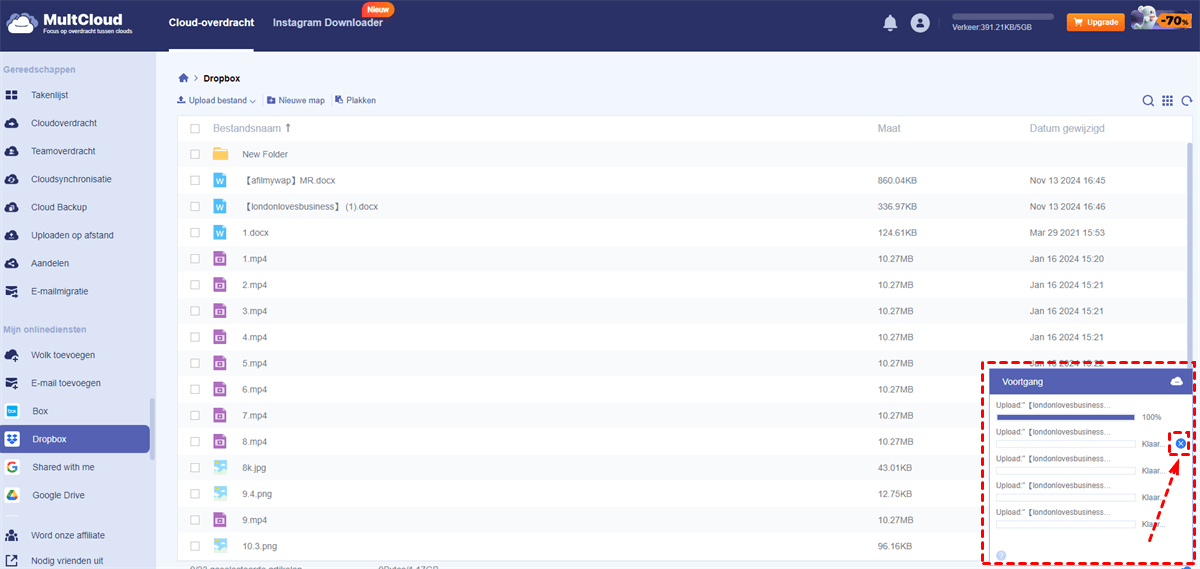Click the file list vertical scrollbar

click(1189, 250)
